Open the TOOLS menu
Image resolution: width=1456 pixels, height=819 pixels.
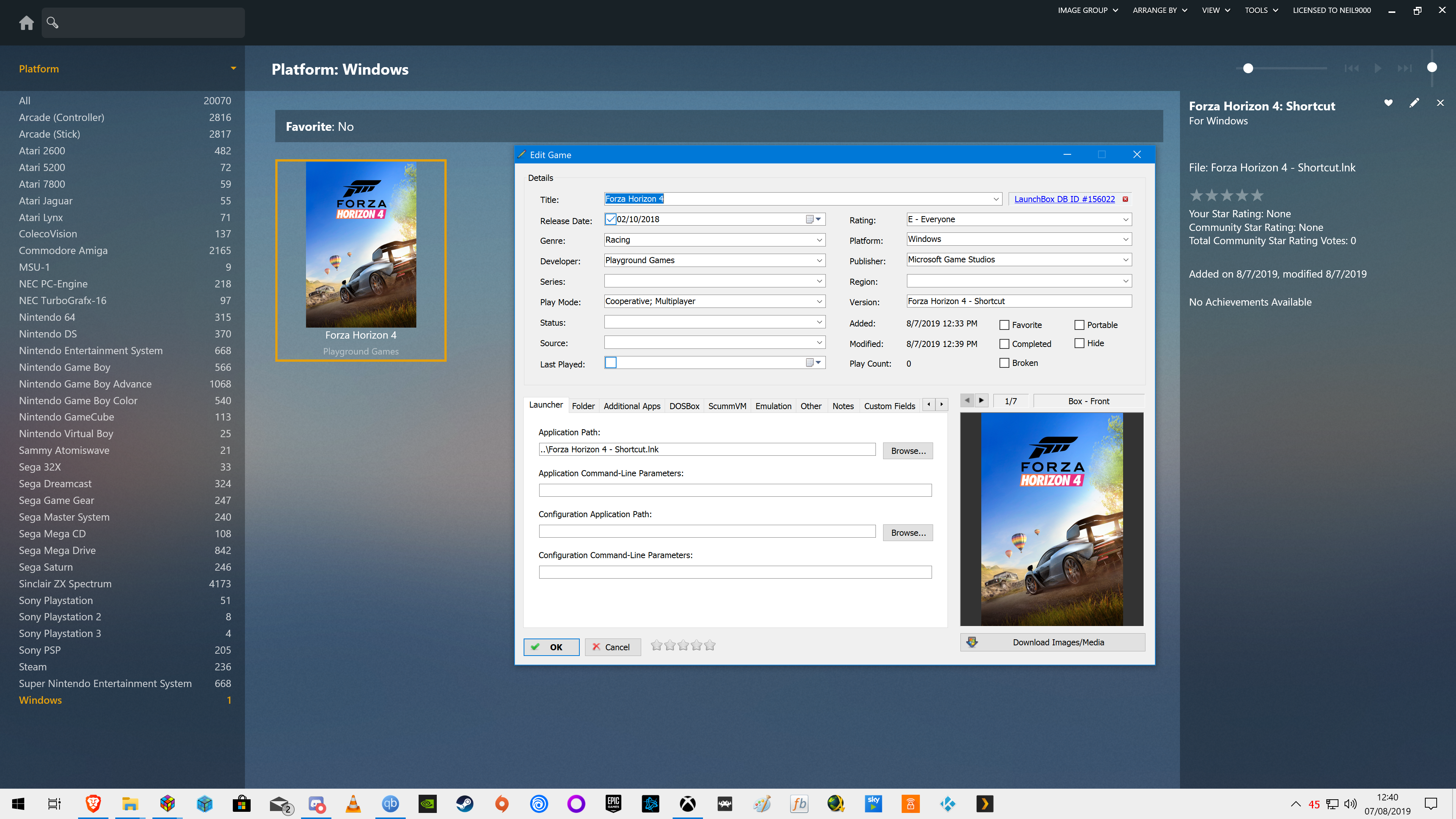tap(1261, 10)
